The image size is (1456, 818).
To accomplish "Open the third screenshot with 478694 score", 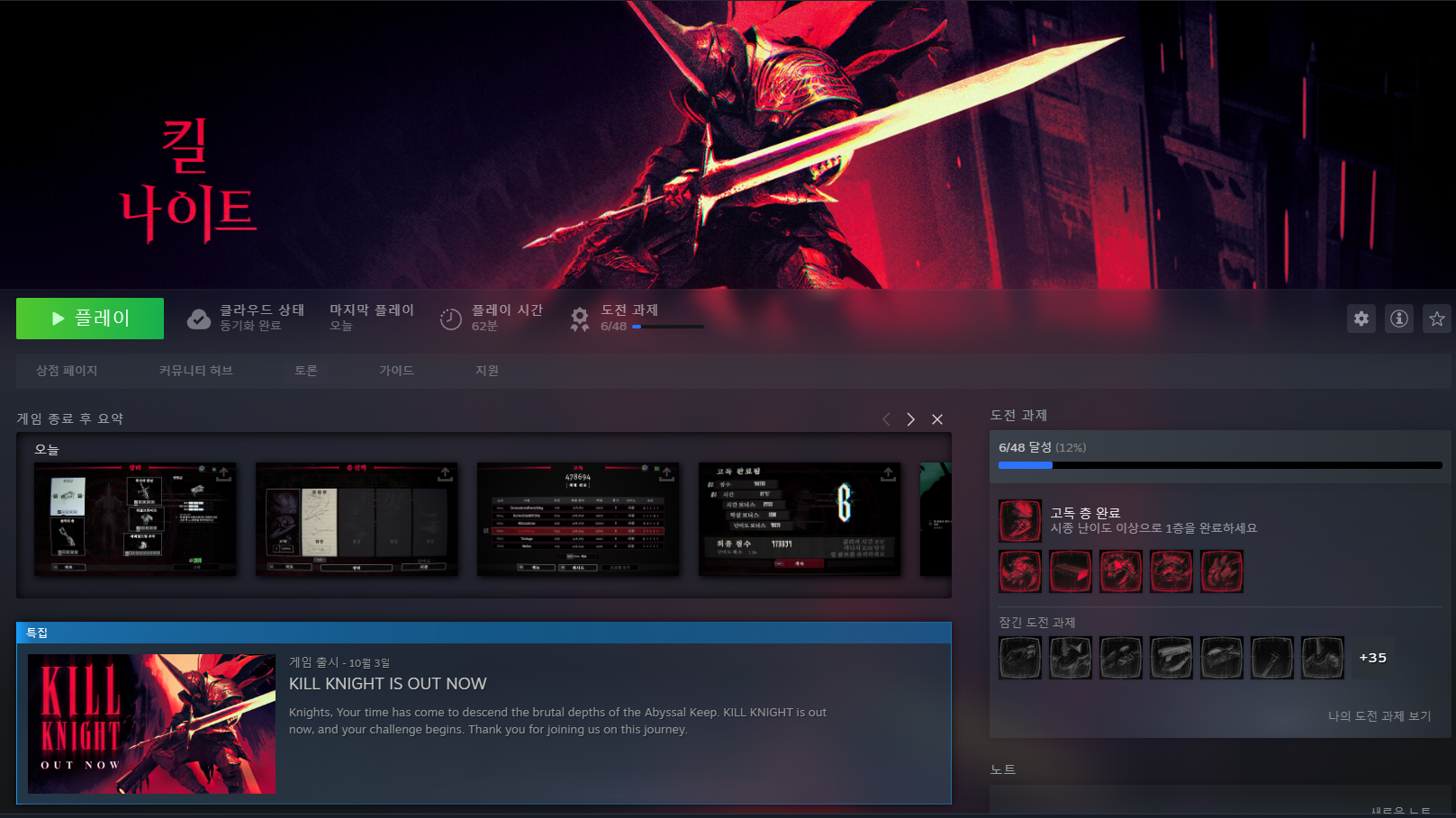I will (578, 519).
